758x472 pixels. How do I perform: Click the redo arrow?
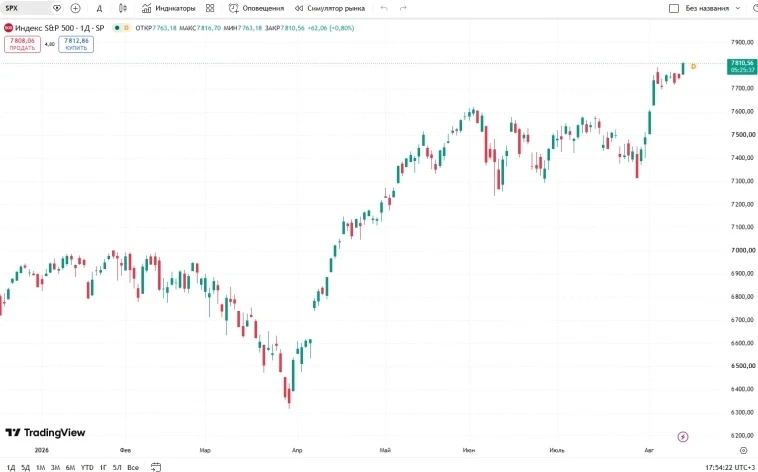pos(403,8)
